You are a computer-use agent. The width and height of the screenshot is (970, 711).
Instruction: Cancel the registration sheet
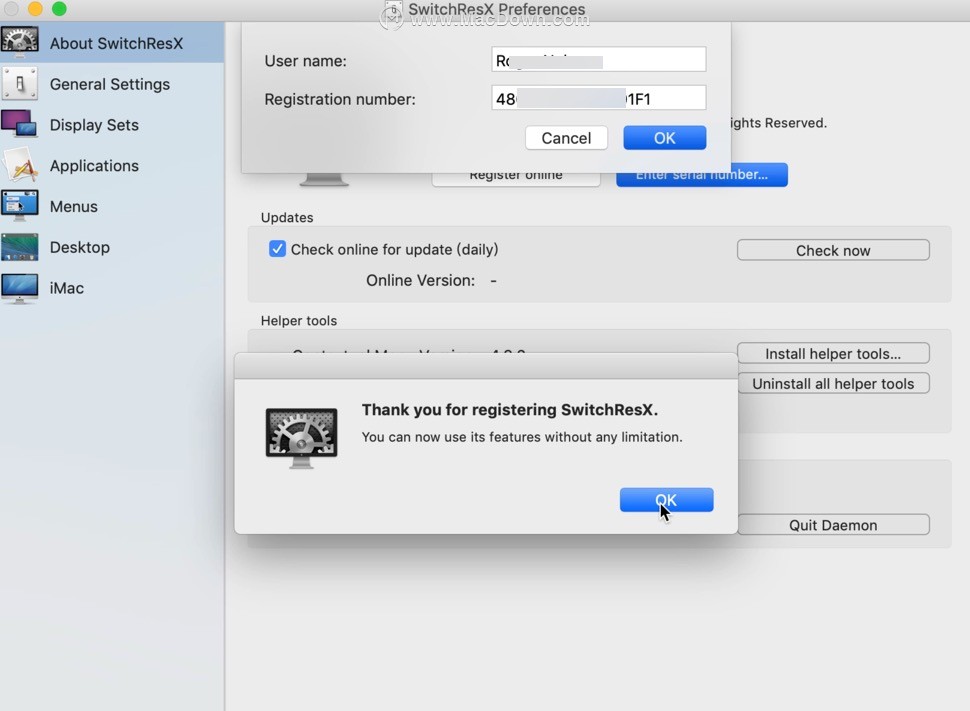point(566,138)
